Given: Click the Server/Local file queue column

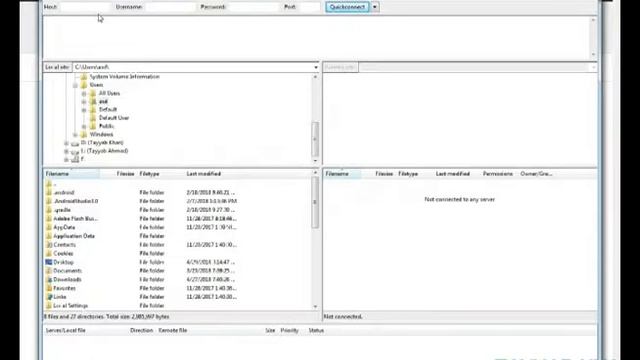Looking at the screenshot, I should point(66,331).
